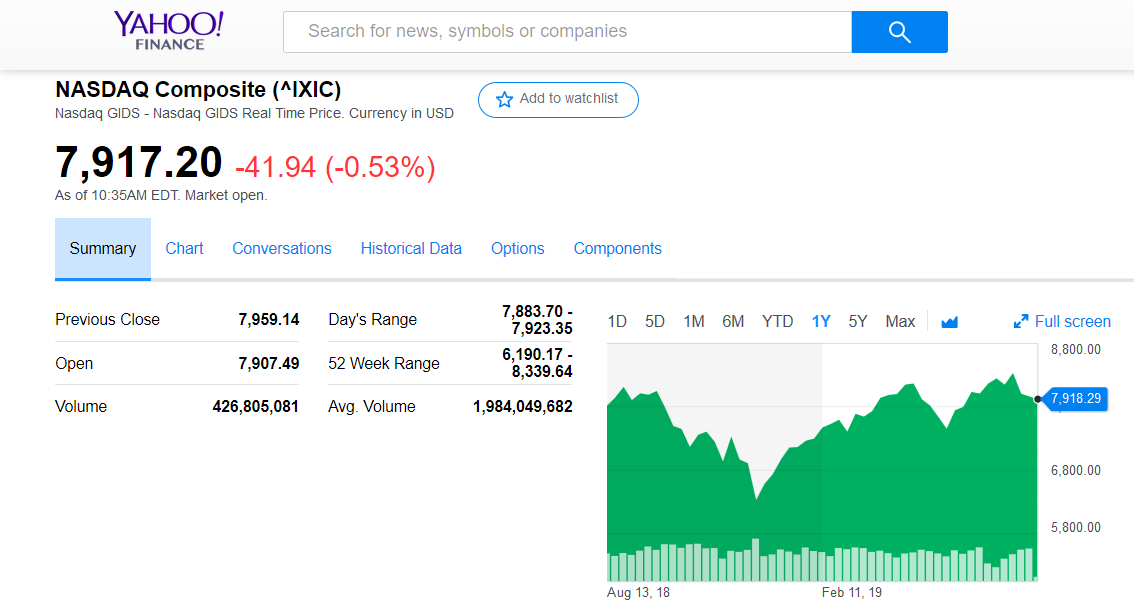Open the Full screen chart link
This screenshot has height=602, width=1134.
pos(1062,321)
